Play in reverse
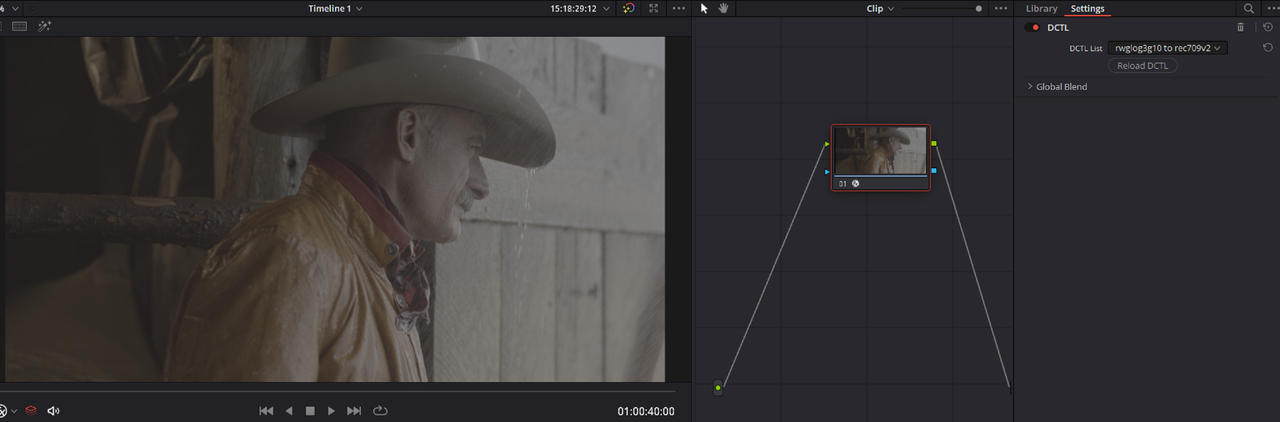1280x422 pixels. [289, 410]
